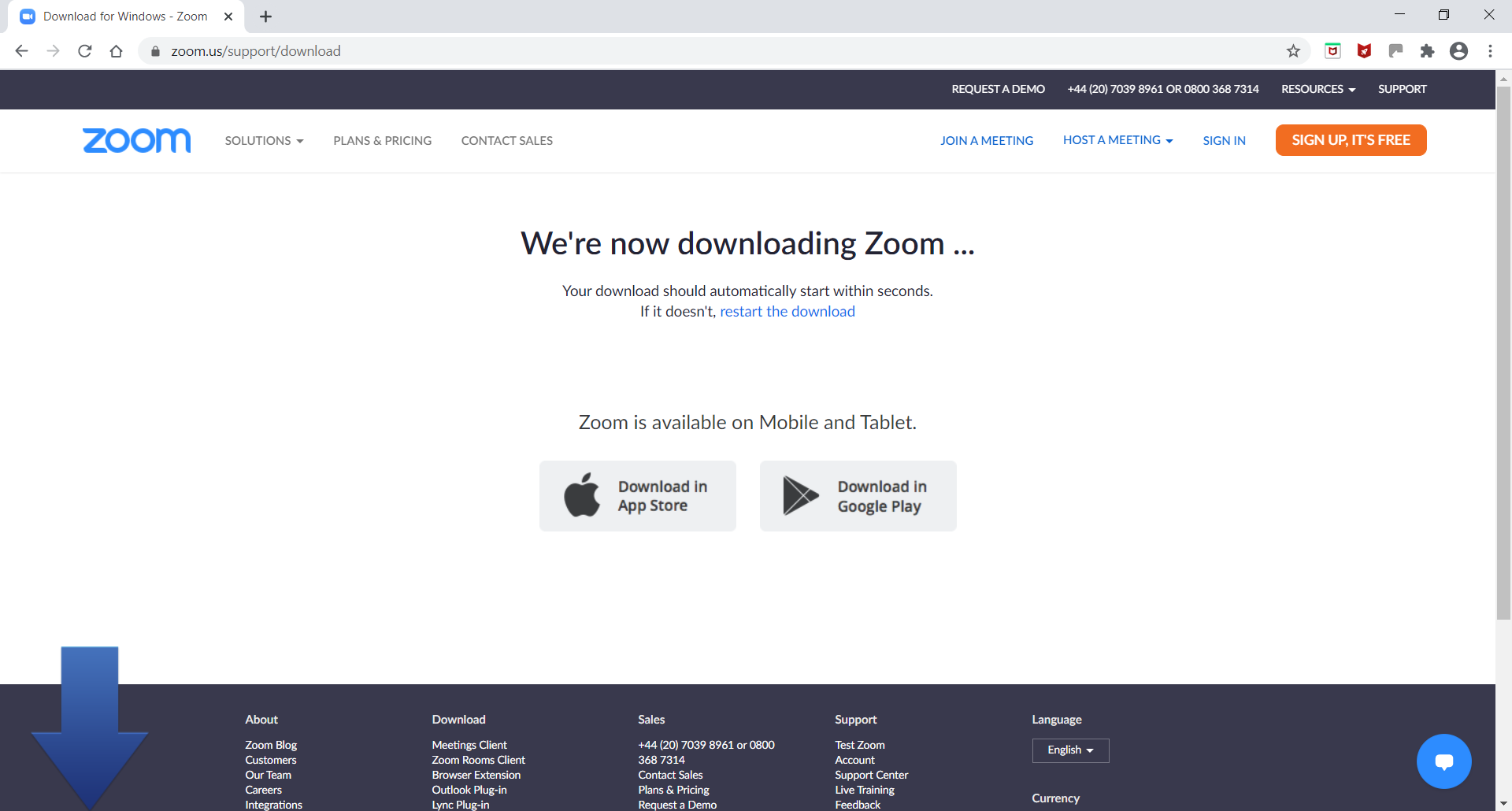The width and height of the screenshot is (1512, 811).
Task: Click Download in App Store button
Action: coord(638,496)
